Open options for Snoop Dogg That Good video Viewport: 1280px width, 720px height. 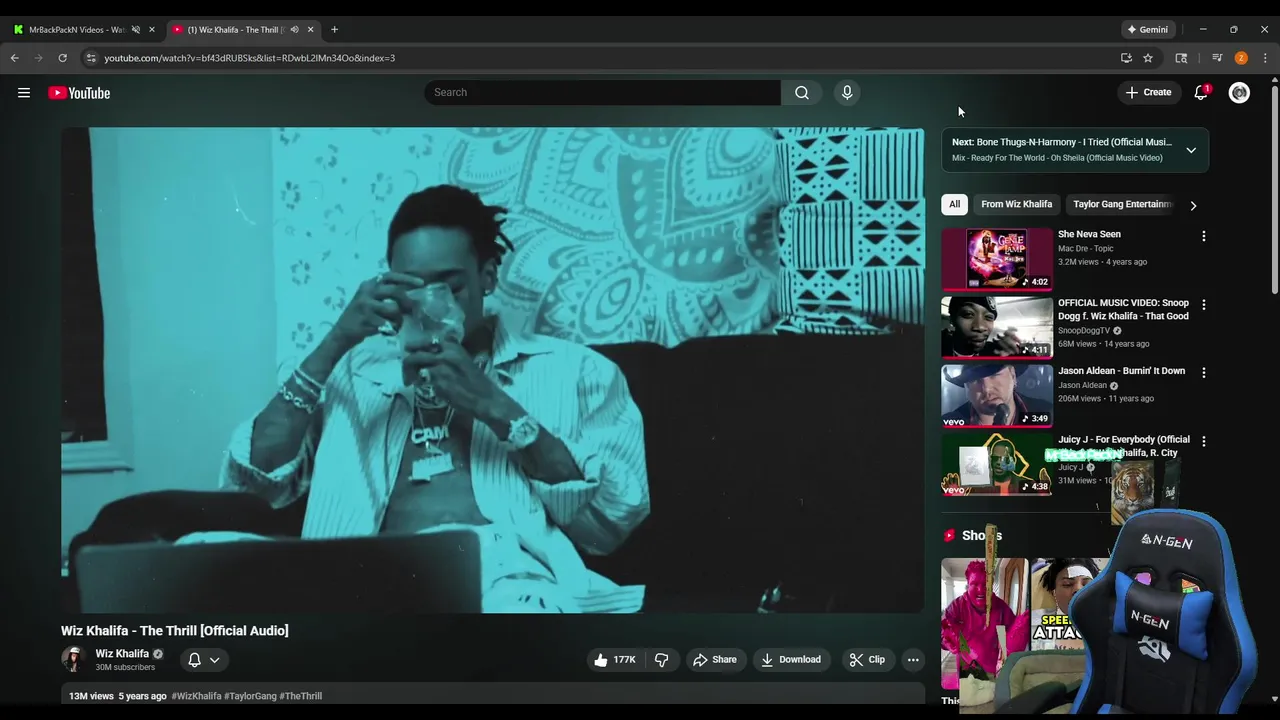pos(1203,304)
